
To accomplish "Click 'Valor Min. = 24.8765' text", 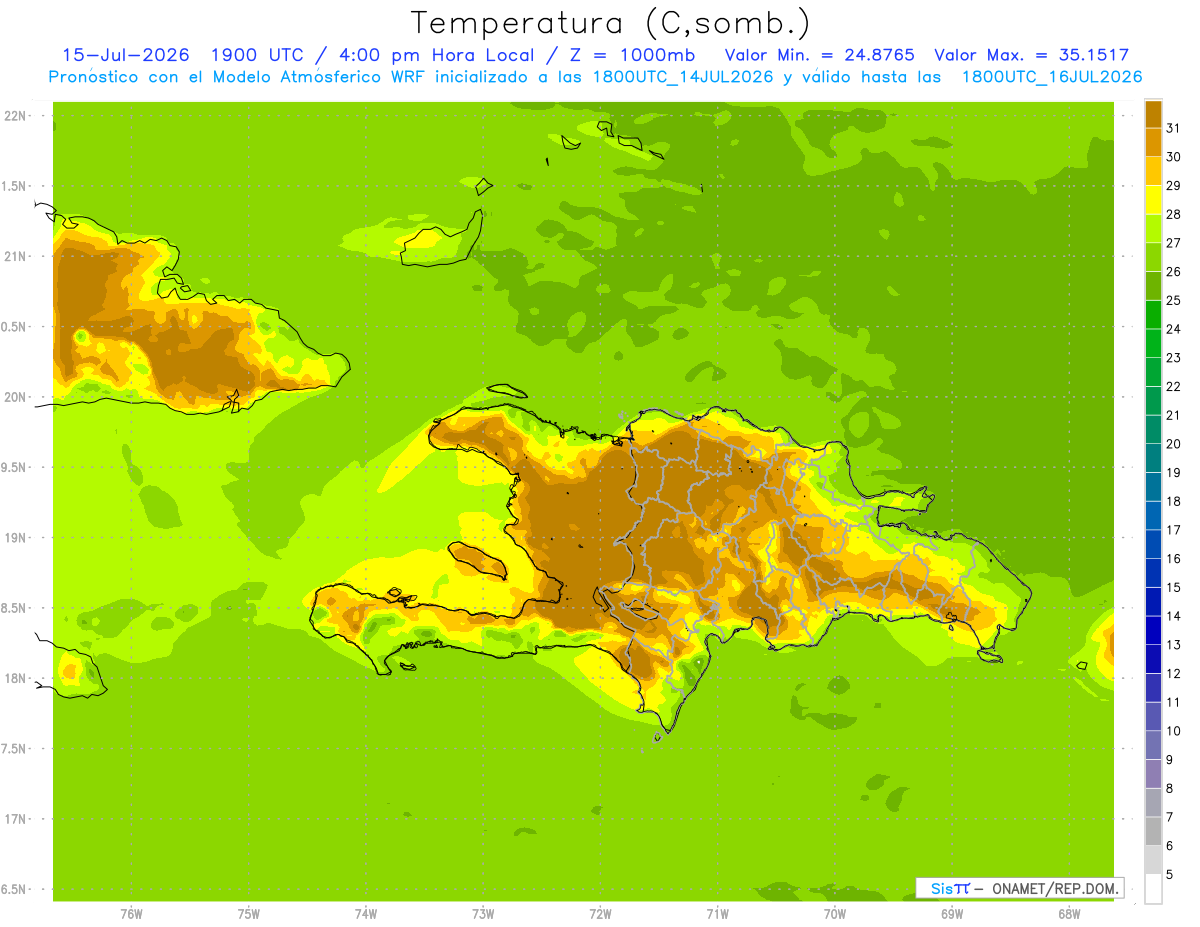I will (819, 55).
